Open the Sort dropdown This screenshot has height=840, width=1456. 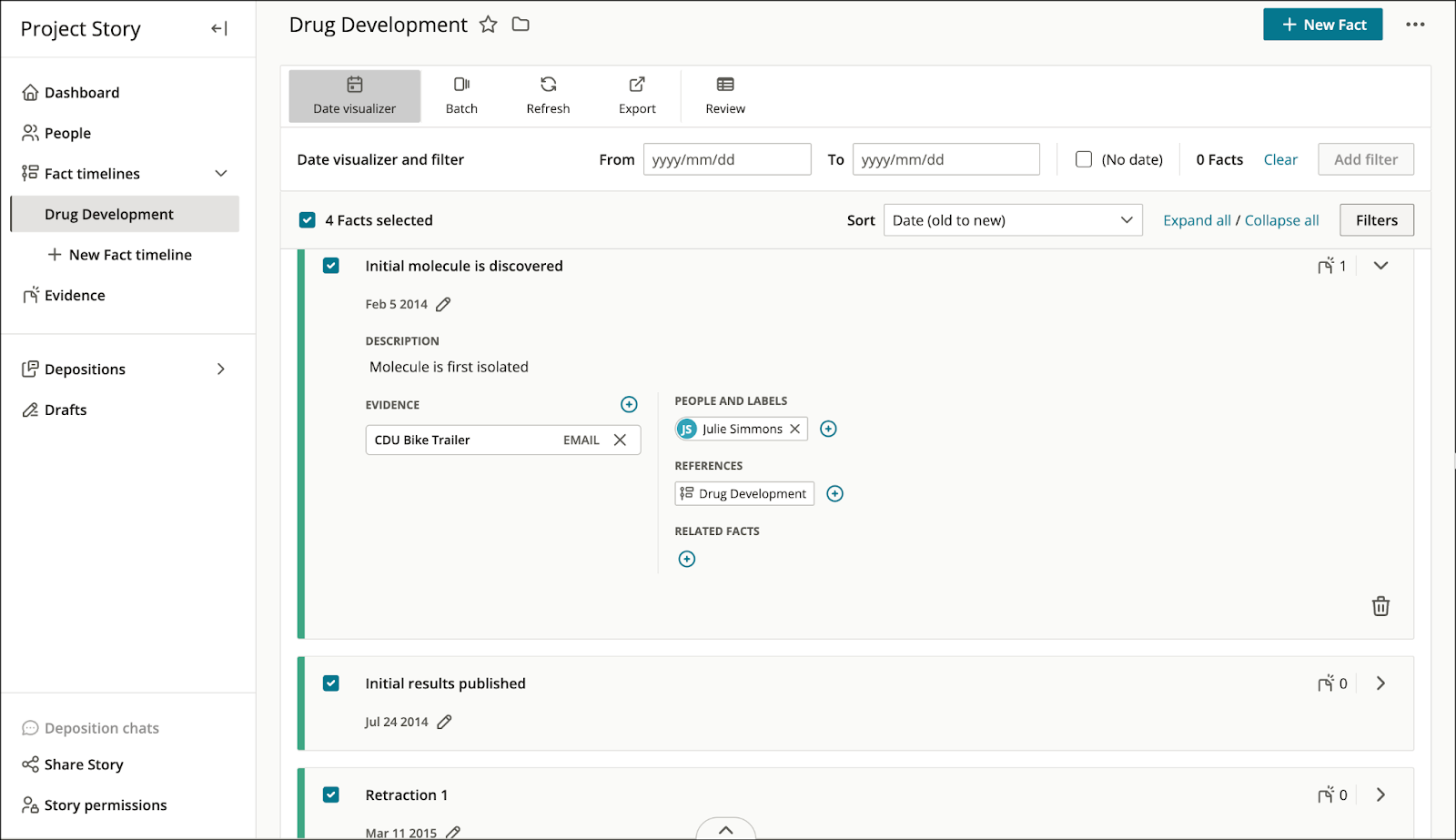[1012, 219]
